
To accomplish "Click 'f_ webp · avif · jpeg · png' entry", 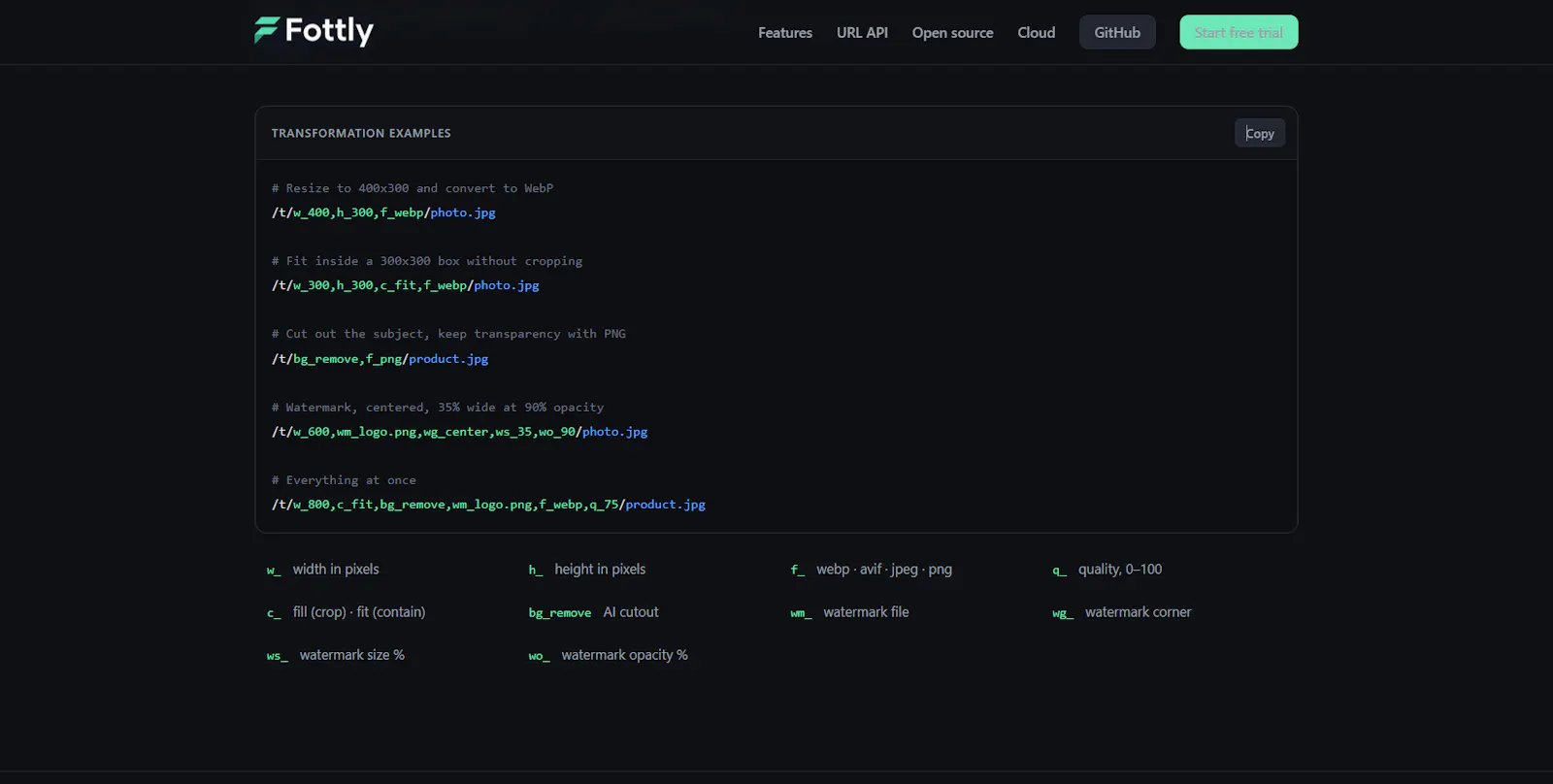I will (x=872, y=570).
